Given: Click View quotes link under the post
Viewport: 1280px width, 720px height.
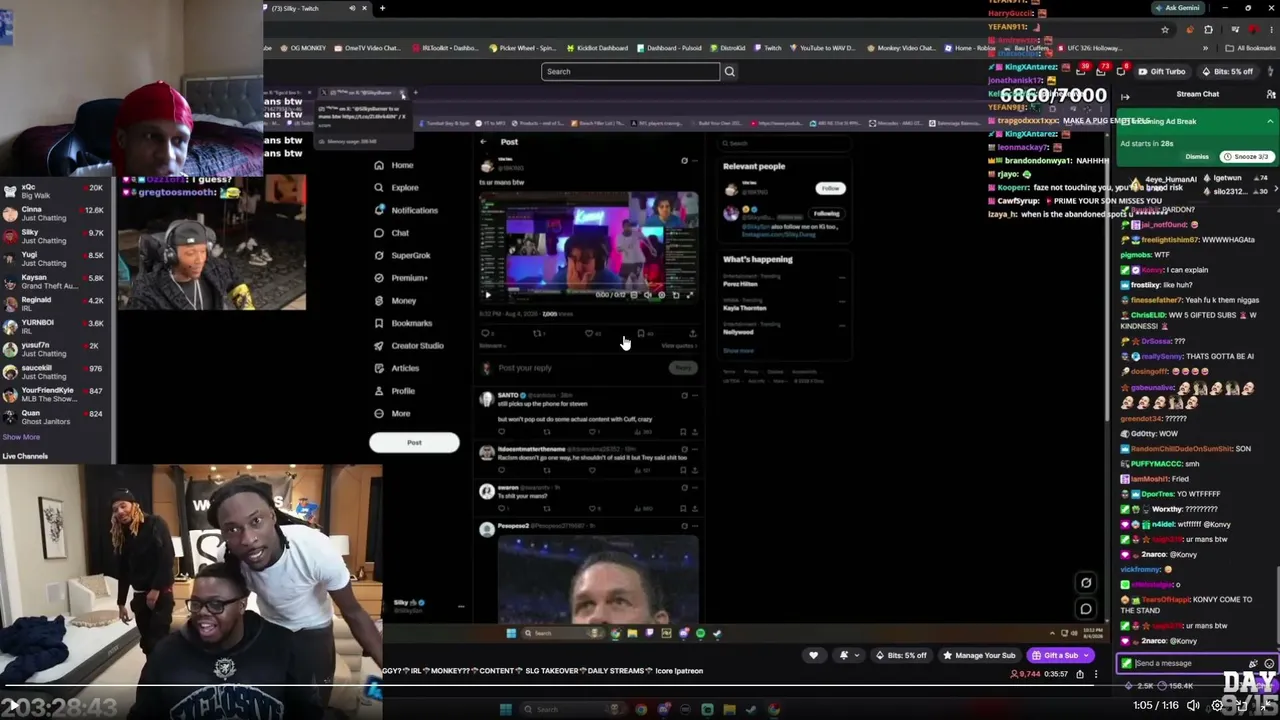Looking at the screenshot, I should pyautogui.click(x=679, y=346).
